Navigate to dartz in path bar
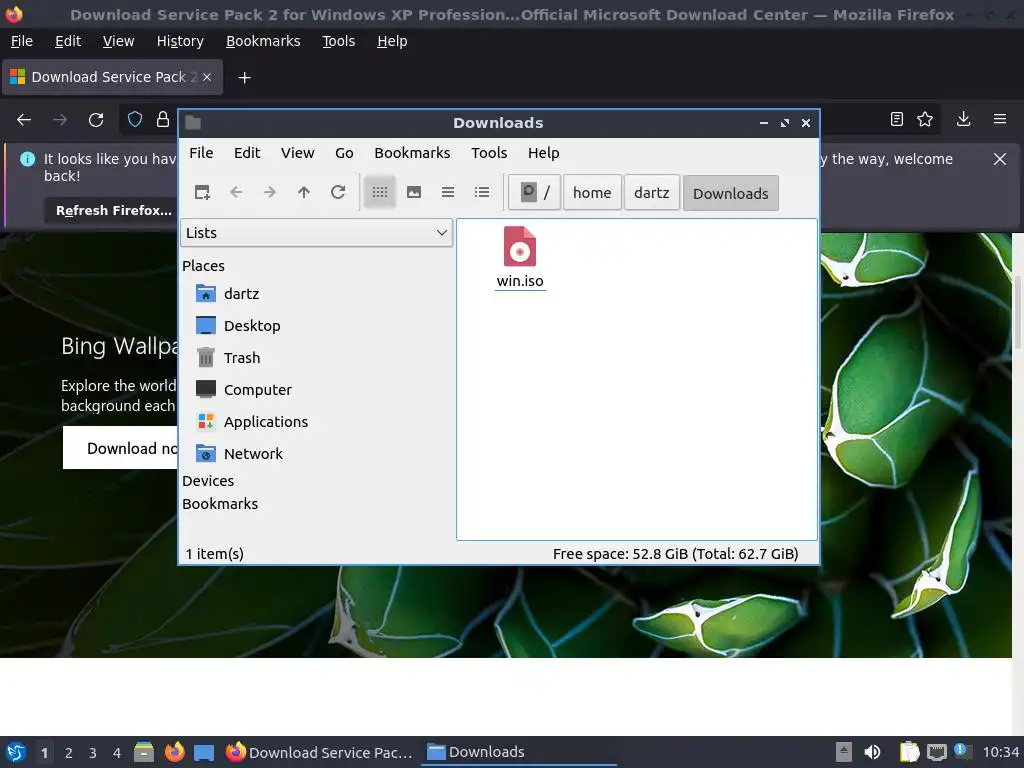 (x=651, y=193)
